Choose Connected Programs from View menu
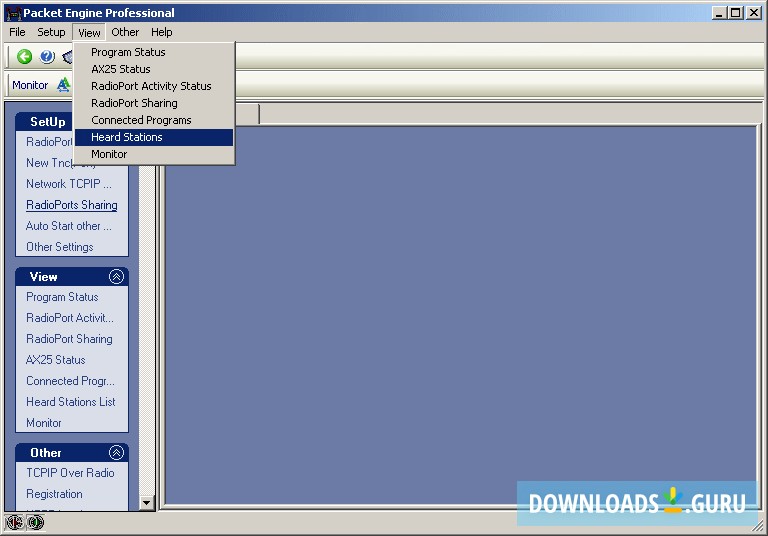Screen dimensions: 768x536 (154, 120)
